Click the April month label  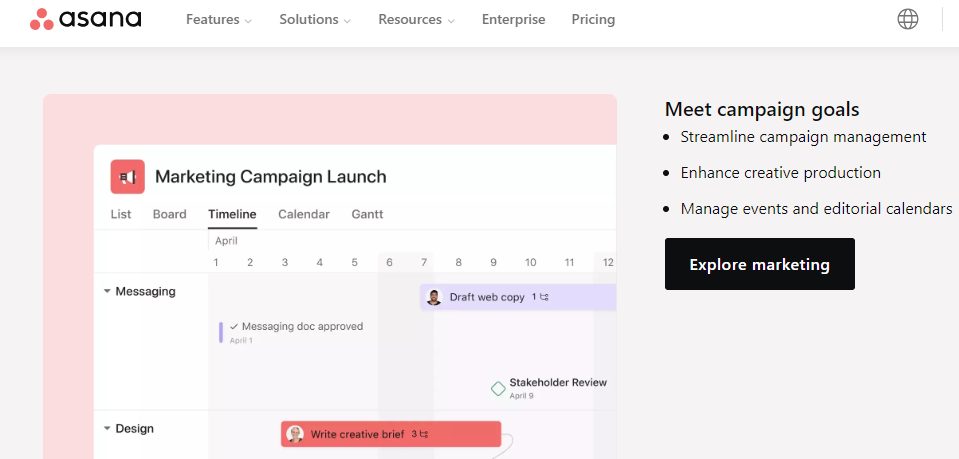point(226,241)
